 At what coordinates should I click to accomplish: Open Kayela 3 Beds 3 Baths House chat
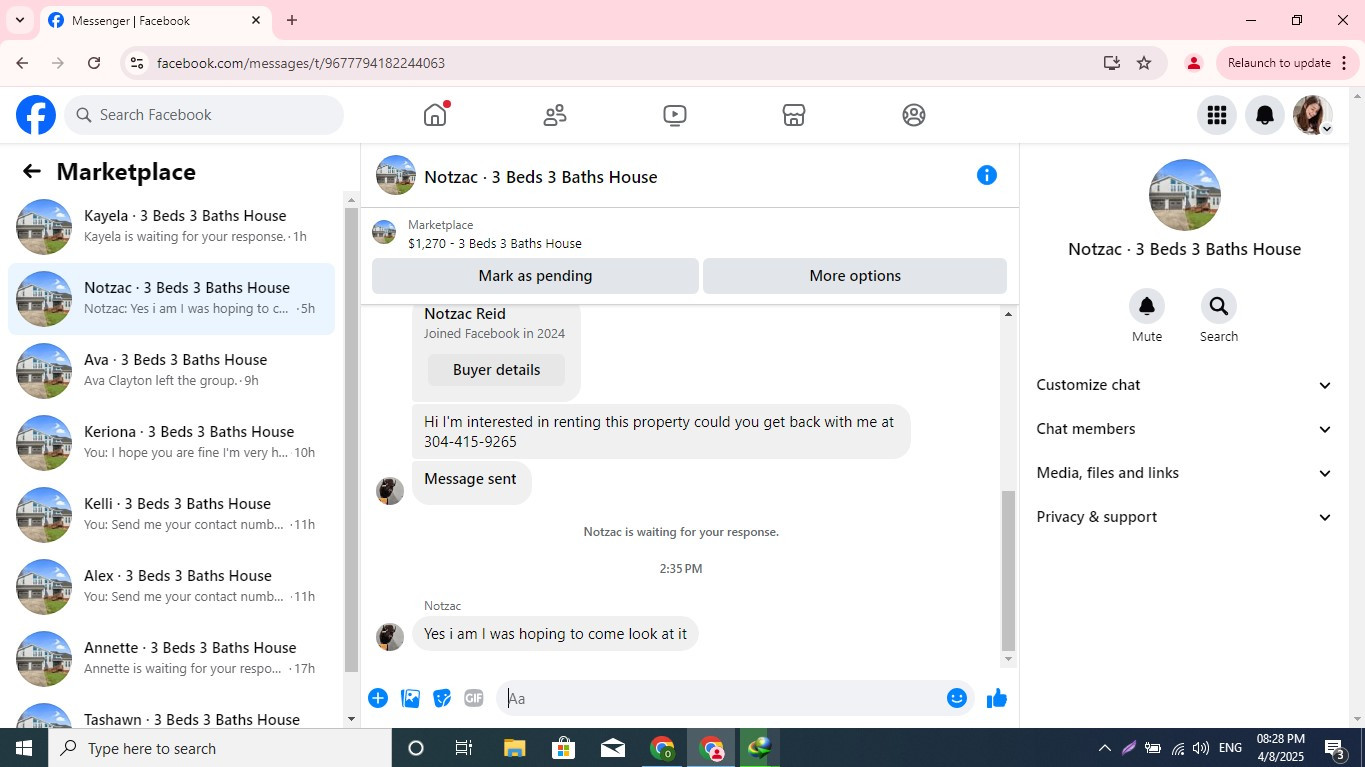[x=172, y=227]
